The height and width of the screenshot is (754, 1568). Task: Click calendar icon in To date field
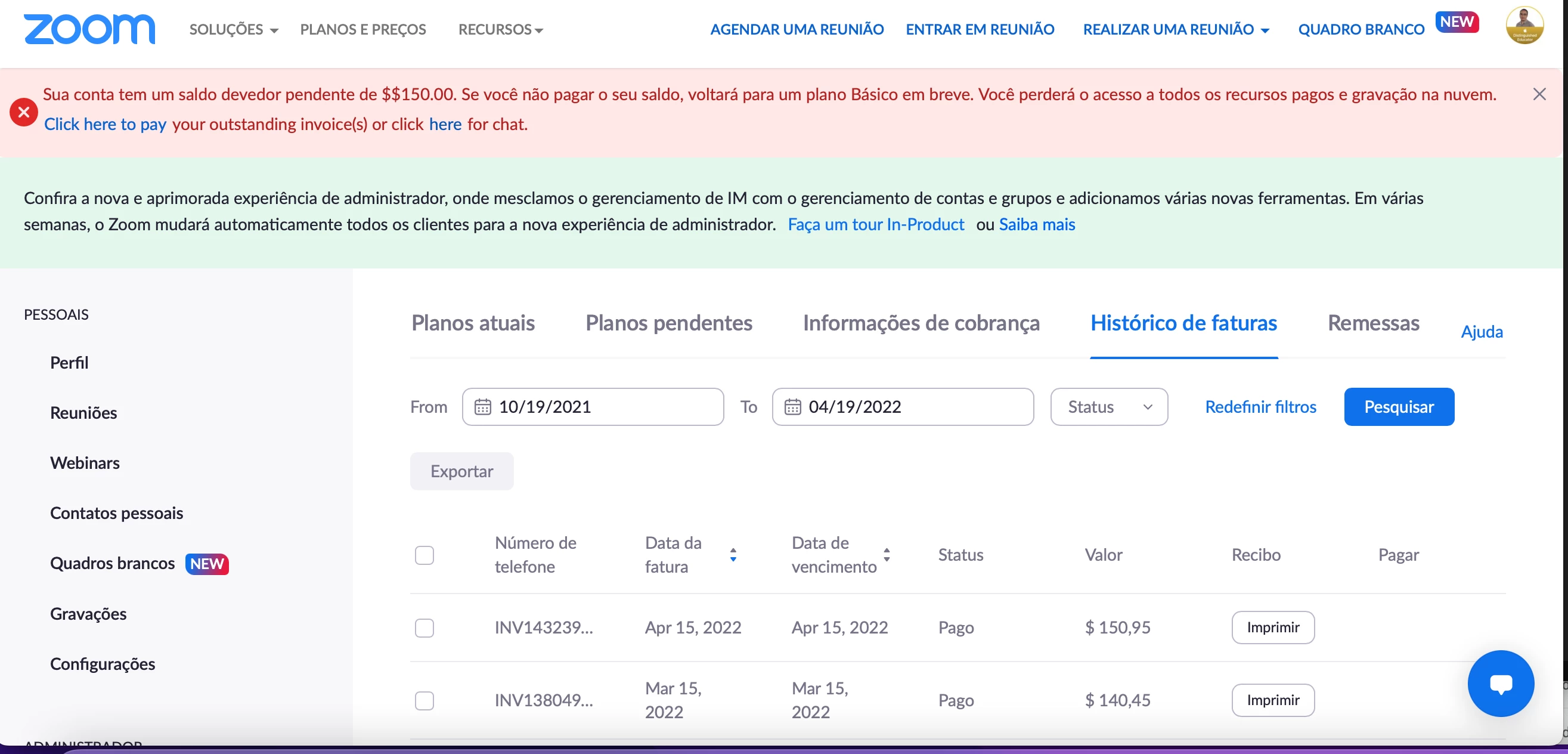[x=792, y=407]
